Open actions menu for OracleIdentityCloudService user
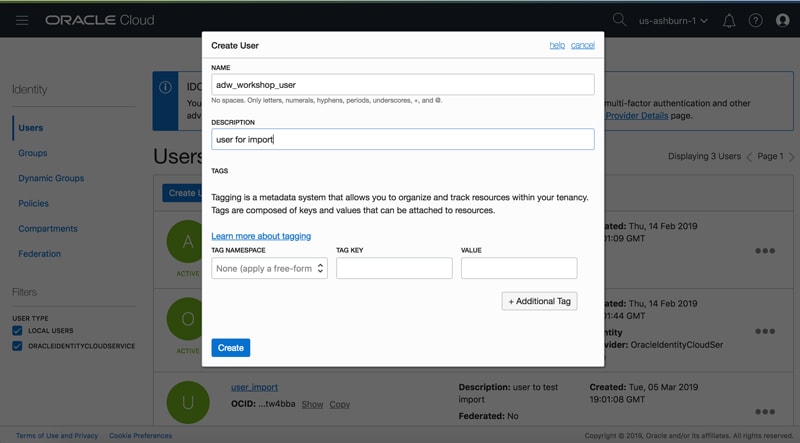 (x=765, y=331)
